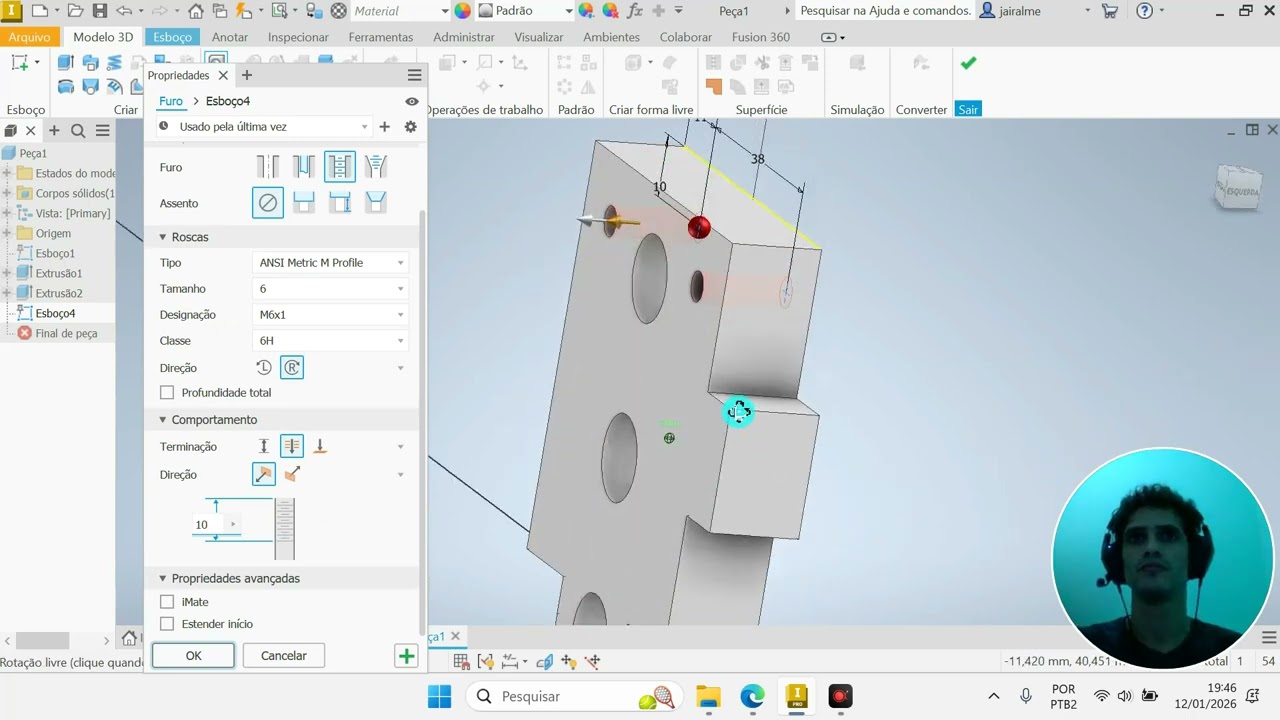
Task: Open File Explorer from the taskbar
Action: pos(708,696)
